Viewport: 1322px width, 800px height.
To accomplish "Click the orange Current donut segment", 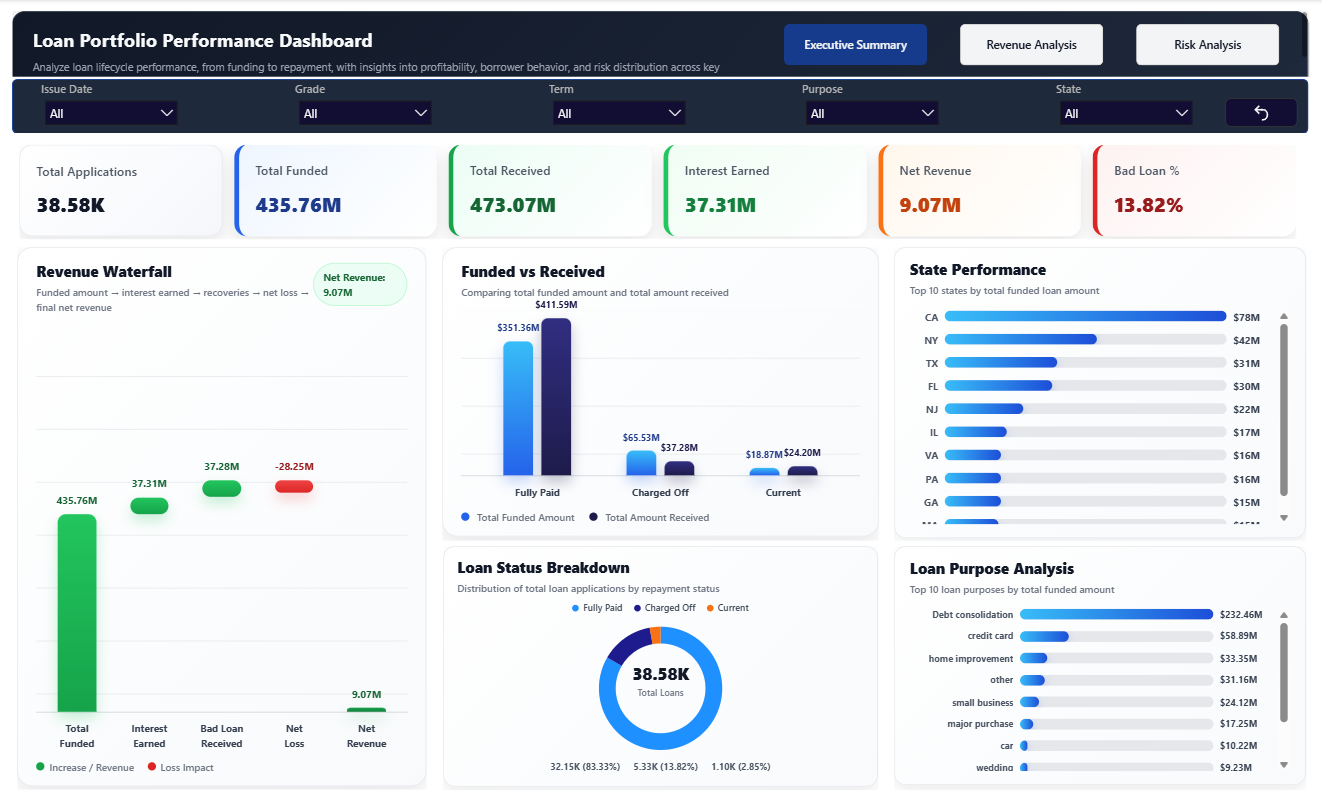I will click(x=656, y=635).
